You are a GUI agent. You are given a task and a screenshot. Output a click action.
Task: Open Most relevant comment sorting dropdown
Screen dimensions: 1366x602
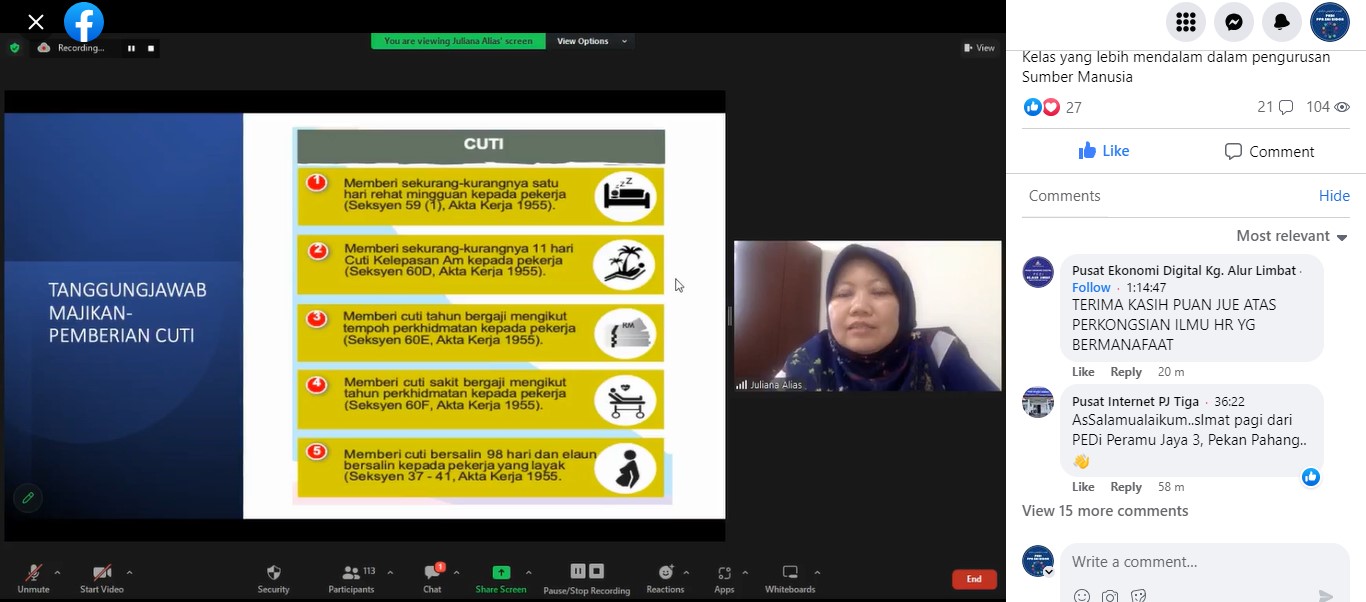pyautogui.click(x=1292, y=236)
